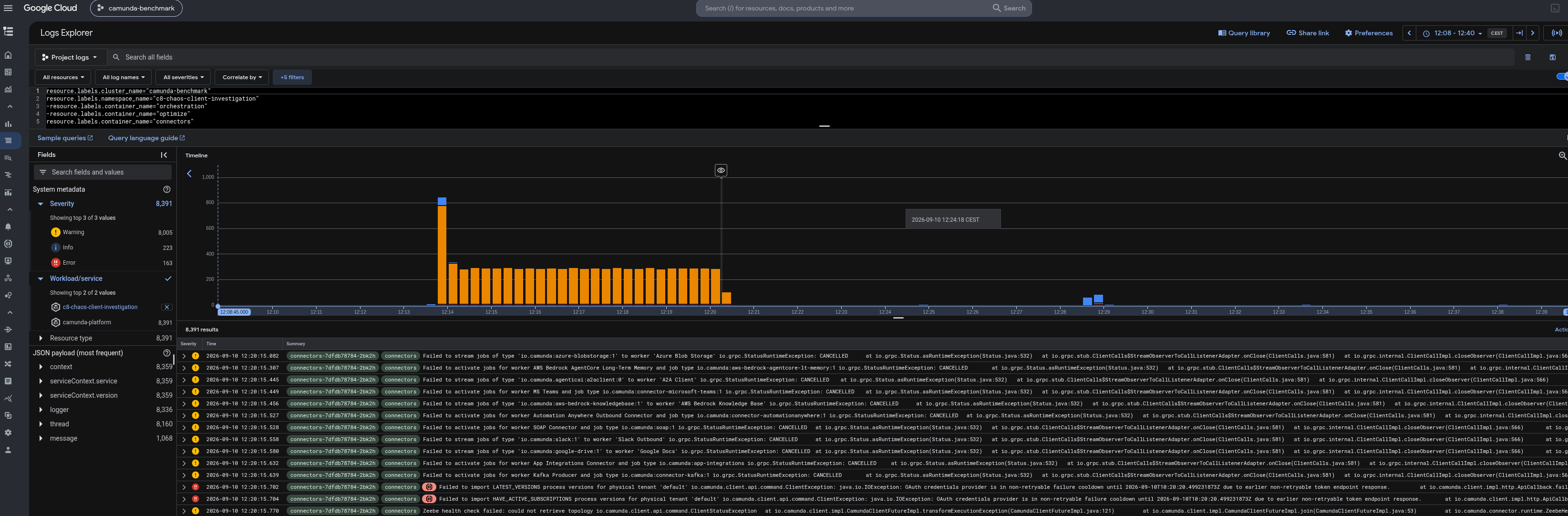The image size is (1568, 516).
Task: Select the highlighted Logs Explorer sidebar icon
Action: click(9, 141)
